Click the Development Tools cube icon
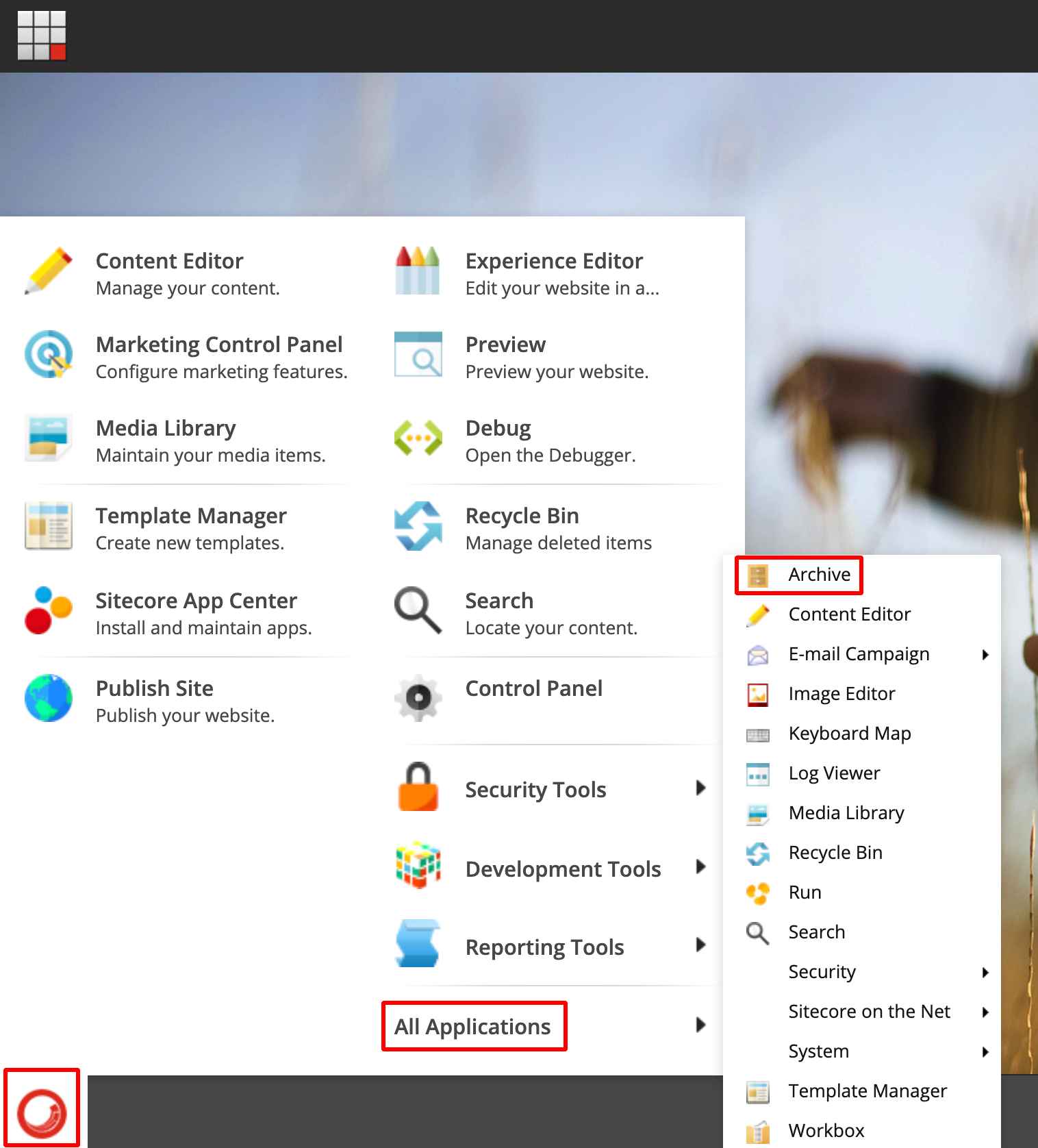This screenshot has width=1038, height=1148. (x=418, y=866)
